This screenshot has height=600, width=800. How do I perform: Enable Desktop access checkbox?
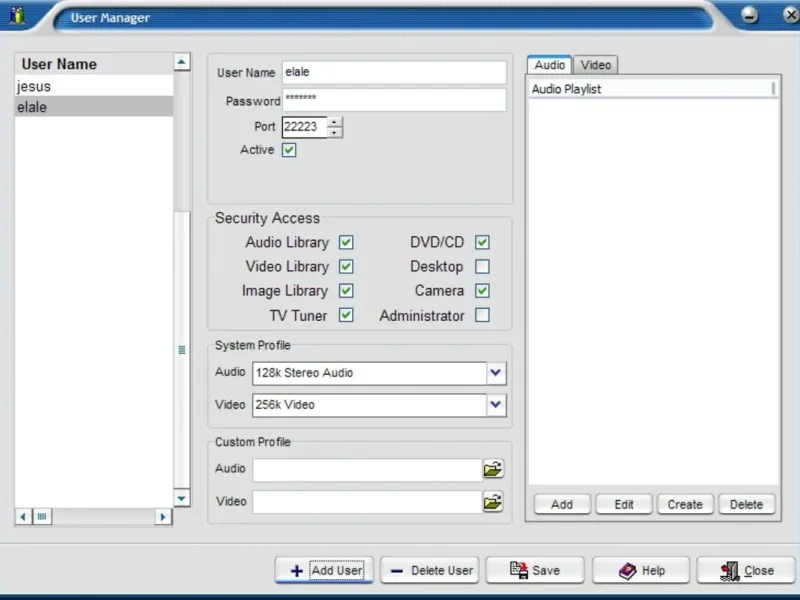click(x=482, y=266)
